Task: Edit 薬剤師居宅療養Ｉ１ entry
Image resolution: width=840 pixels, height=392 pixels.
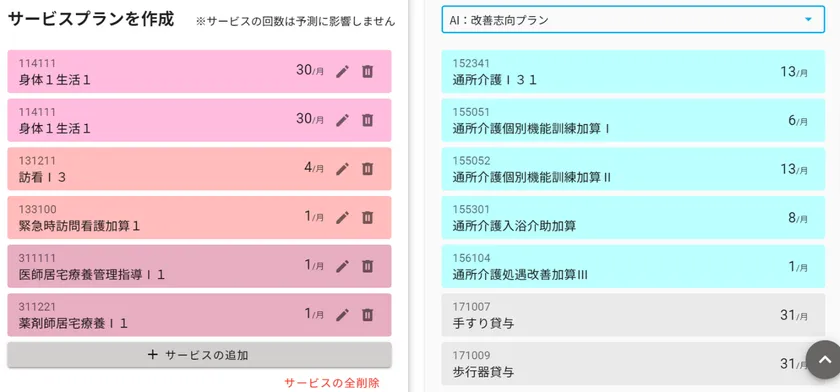Action: (x=342, y=315)
